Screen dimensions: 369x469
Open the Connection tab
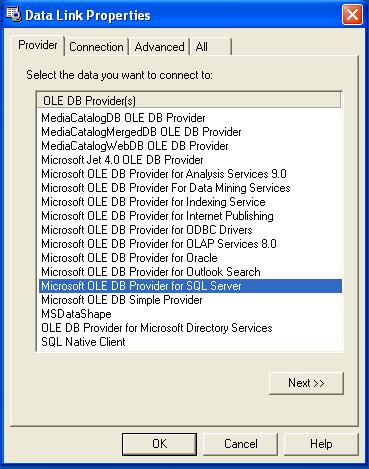(96, 47)
